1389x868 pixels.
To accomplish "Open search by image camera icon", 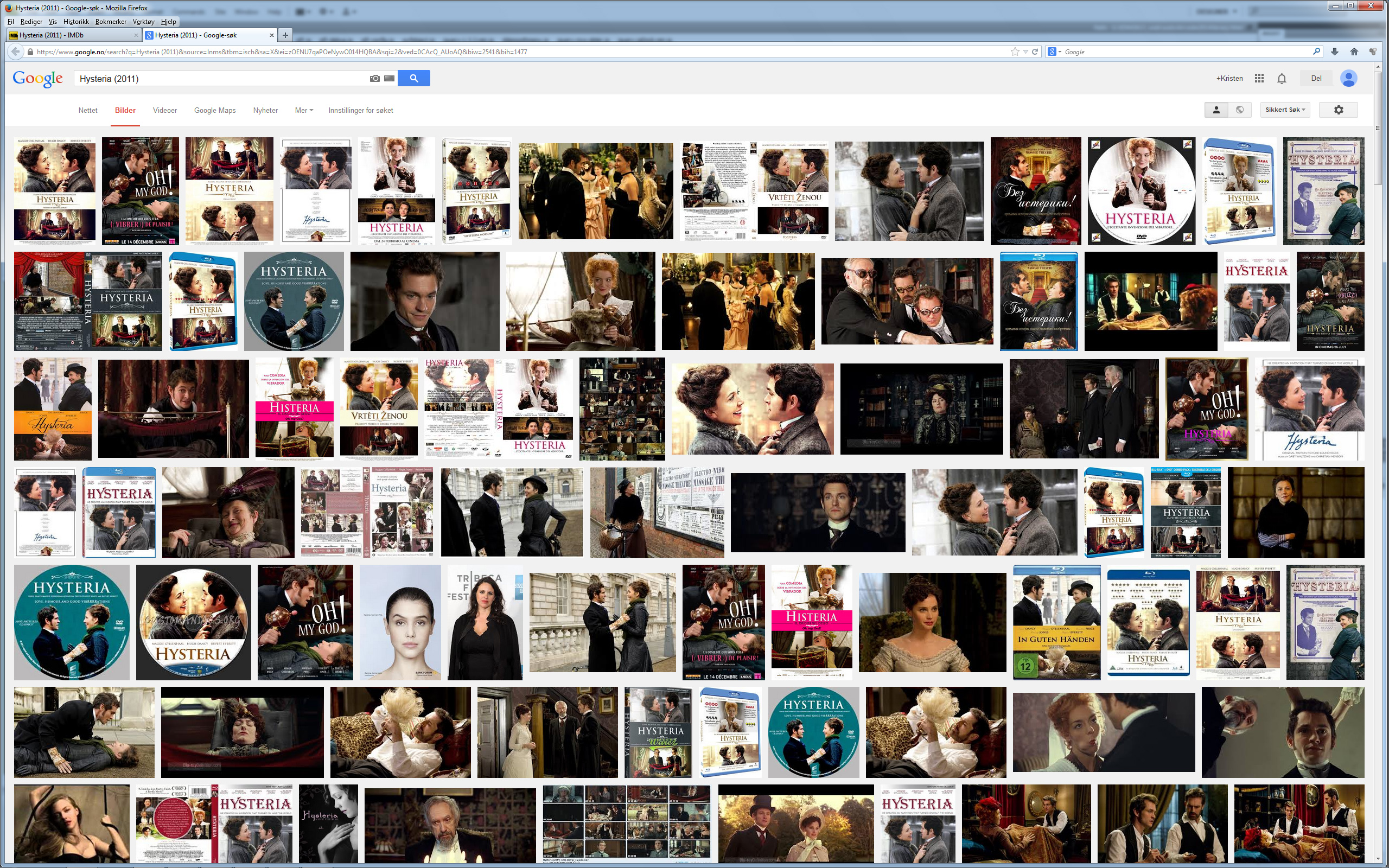I will (x=375, y=78).
